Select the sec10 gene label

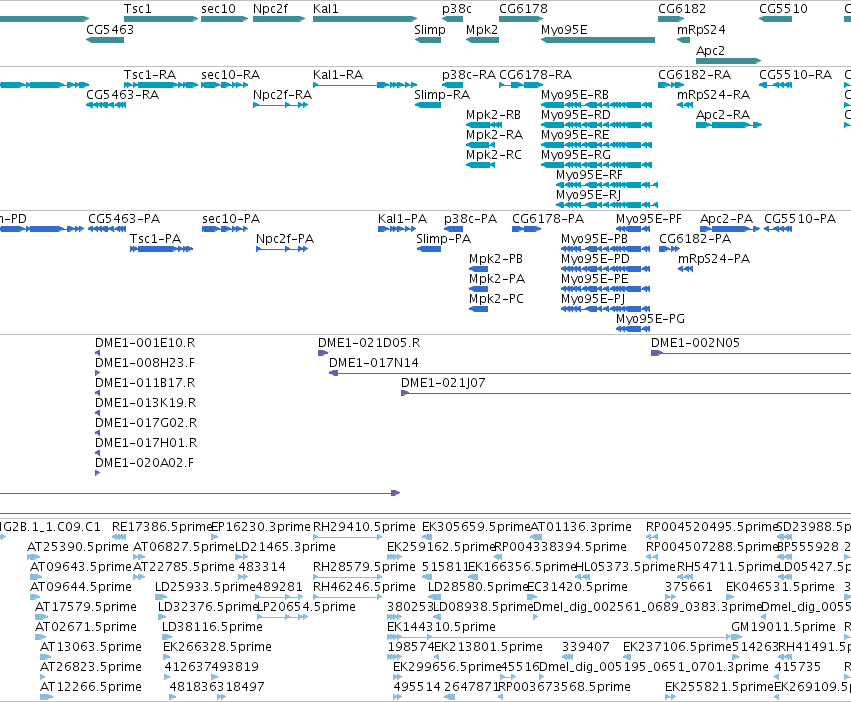[218, 9]
